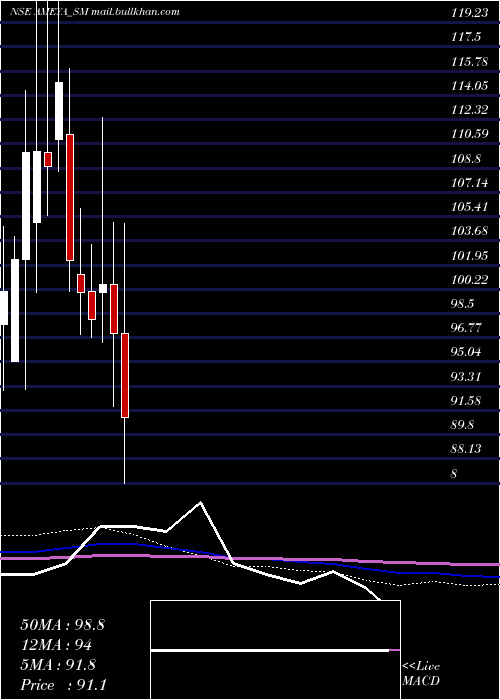The height and width of the screenshot is (700, 500).
Task: Click the 95.04 price axis label
Action: (x=467, y=352)
